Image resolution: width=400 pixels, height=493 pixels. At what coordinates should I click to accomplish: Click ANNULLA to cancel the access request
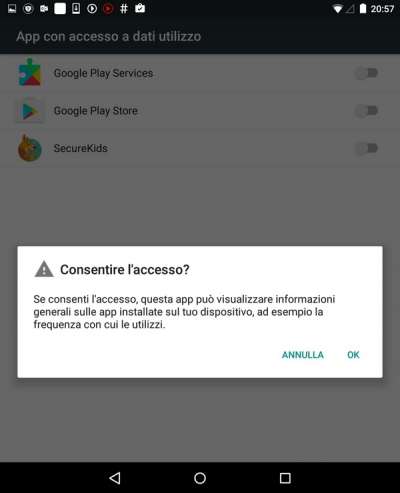point(303,355)
